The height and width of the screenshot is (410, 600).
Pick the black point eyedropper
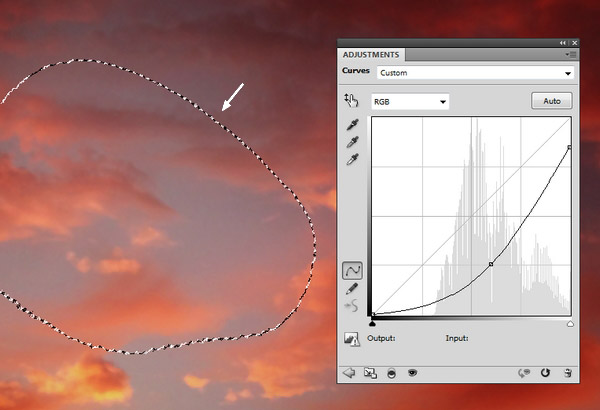pyautogui.click(x=351, y=124)
